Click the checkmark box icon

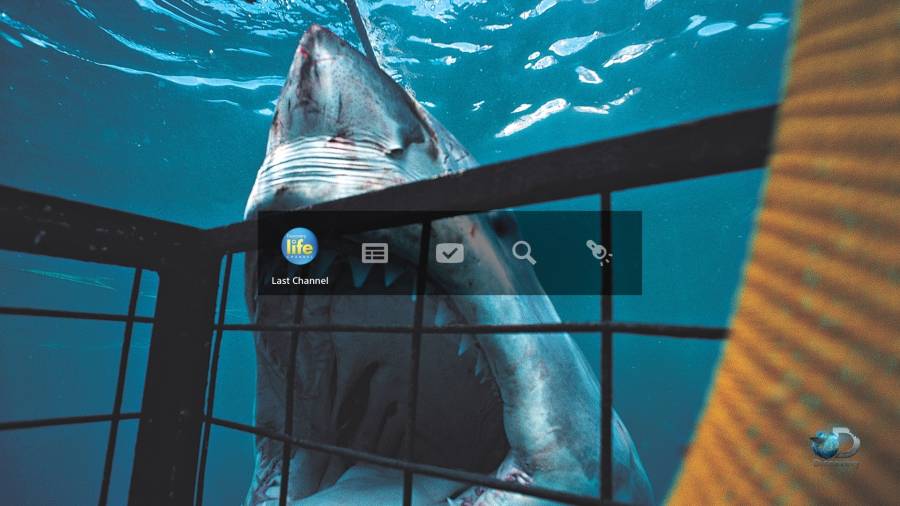click(450, 253)
